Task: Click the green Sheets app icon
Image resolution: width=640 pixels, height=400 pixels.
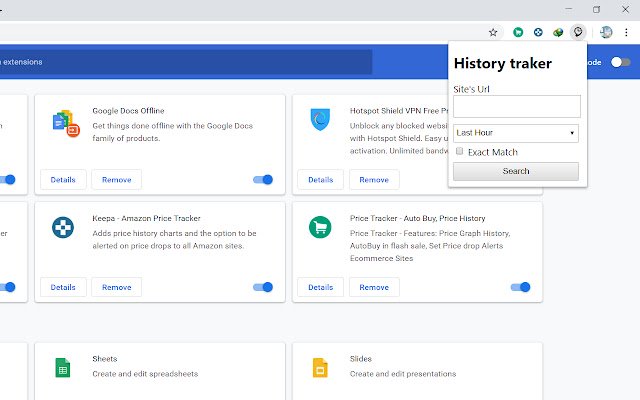Action: point(62,367)
